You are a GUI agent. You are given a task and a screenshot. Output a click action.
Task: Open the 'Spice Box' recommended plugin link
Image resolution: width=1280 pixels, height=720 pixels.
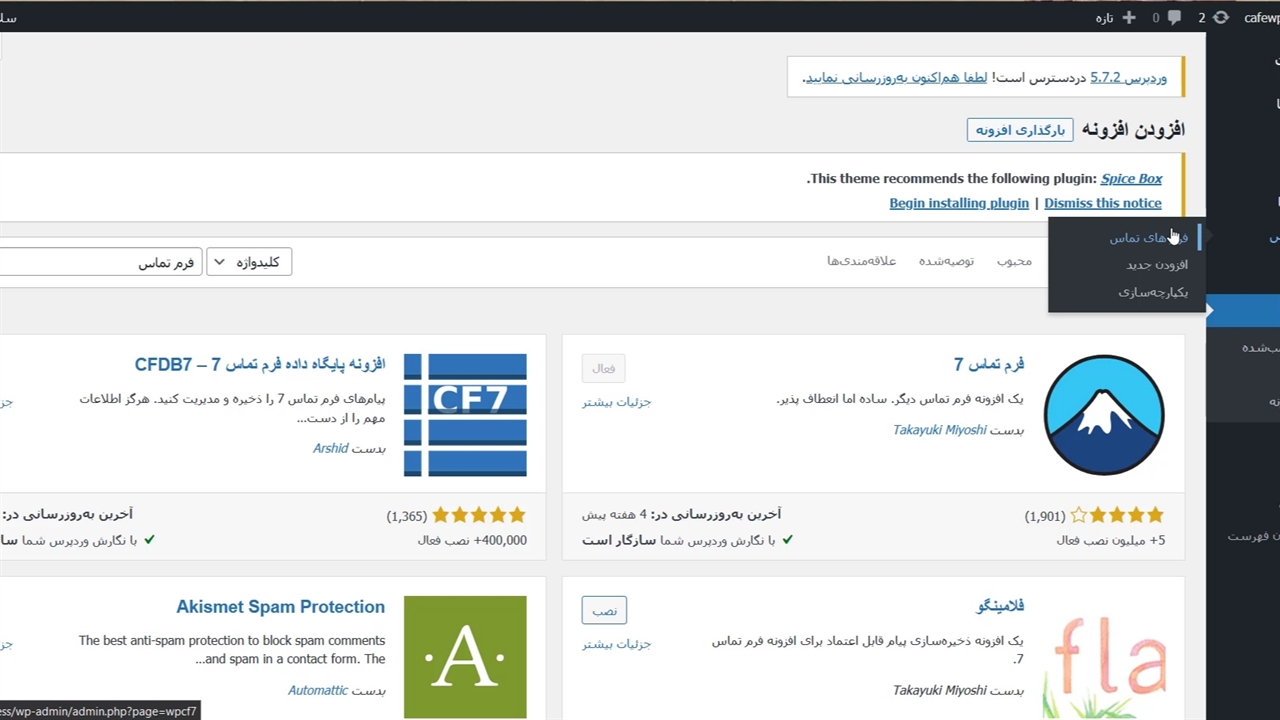(1131, 179)
